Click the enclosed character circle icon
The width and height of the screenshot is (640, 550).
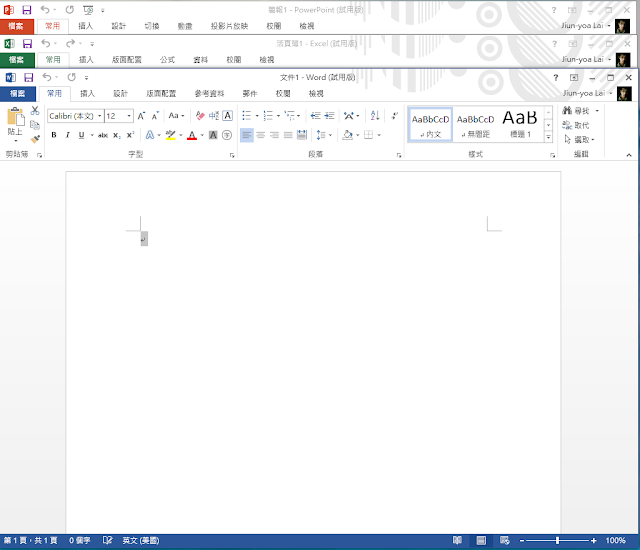coord(227,135)
